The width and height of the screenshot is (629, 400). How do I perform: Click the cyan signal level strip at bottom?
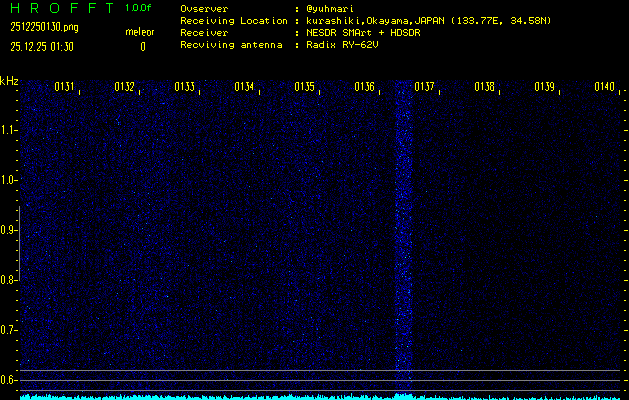321,397
